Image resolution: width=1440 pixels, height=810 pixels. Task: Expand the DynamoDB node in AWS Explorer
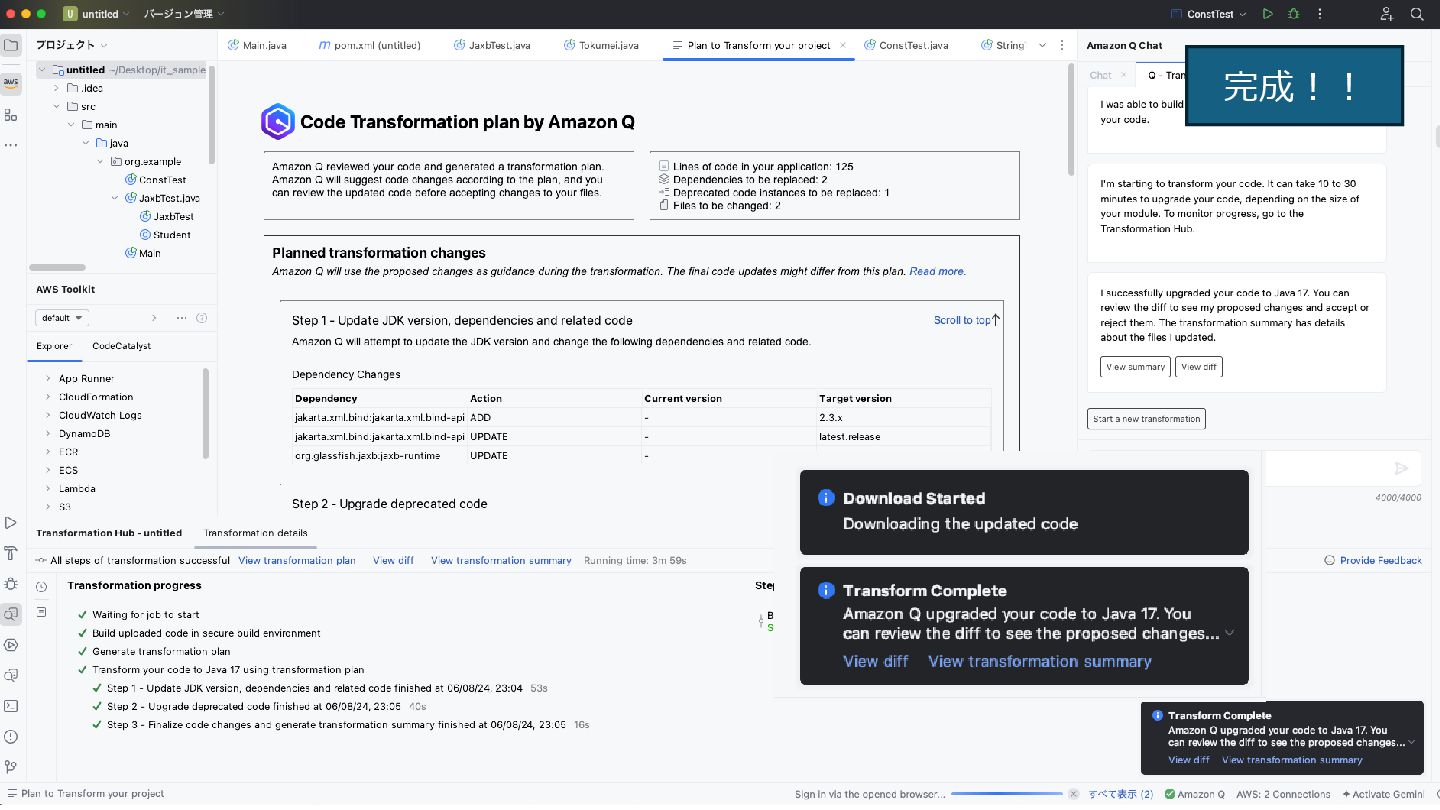[x=48, y=433]
